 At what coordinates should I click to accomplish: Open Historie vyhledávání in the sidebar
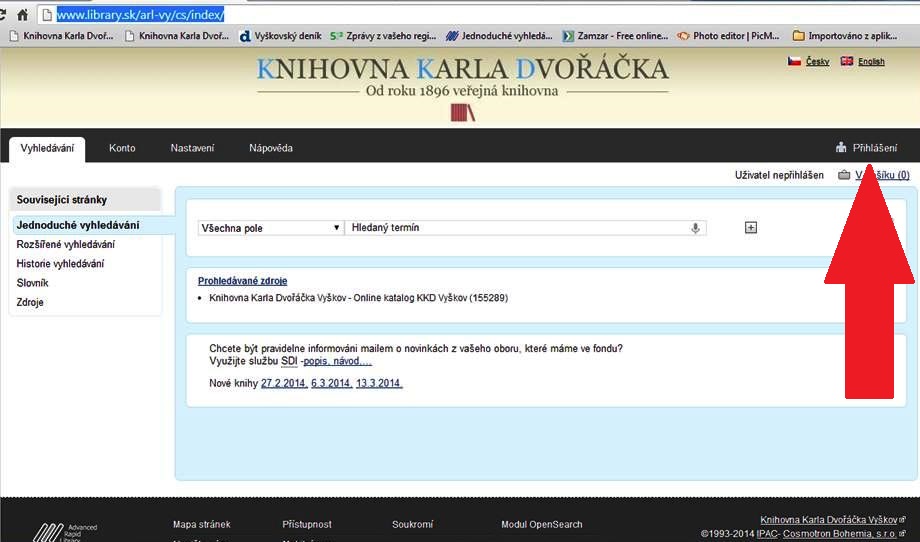60,264
